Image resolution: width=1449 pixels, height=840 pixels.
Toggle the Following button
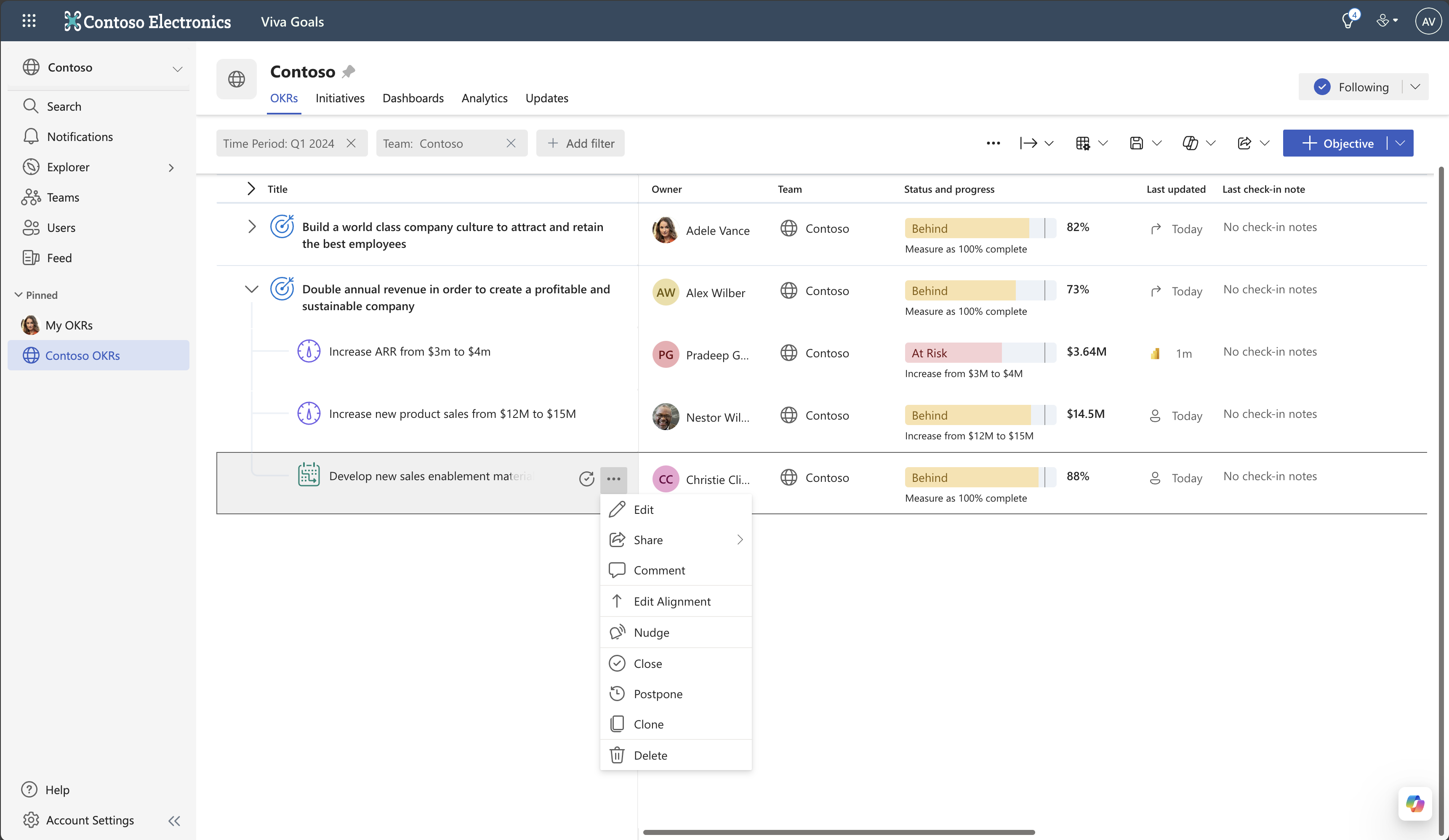(x=1351, y=87)
